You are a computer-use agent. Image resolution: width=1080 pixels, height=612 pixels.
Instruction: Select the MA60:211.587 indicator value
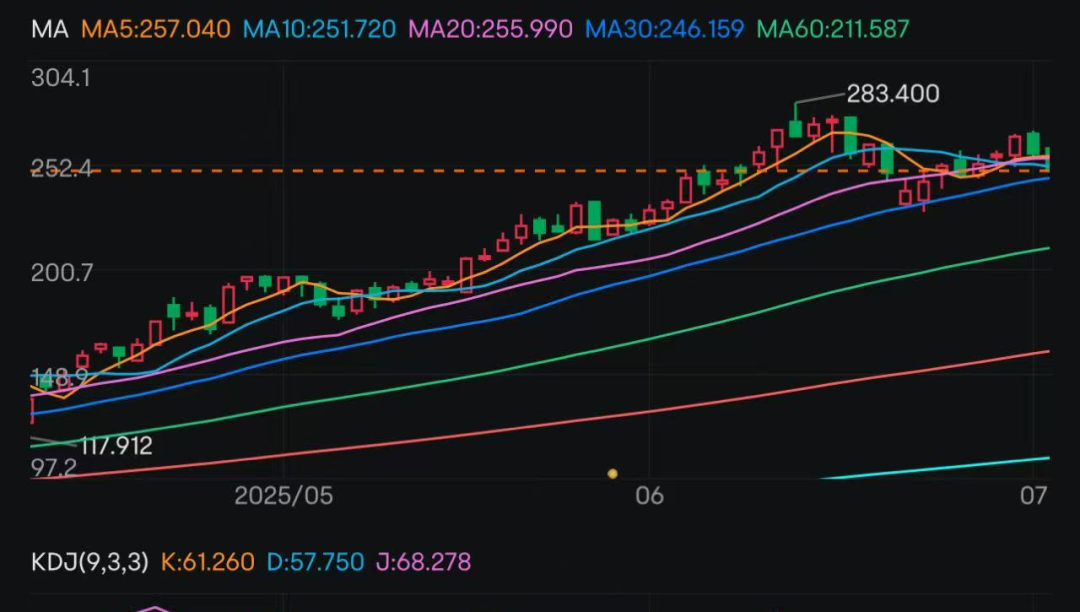coord(833,29)
